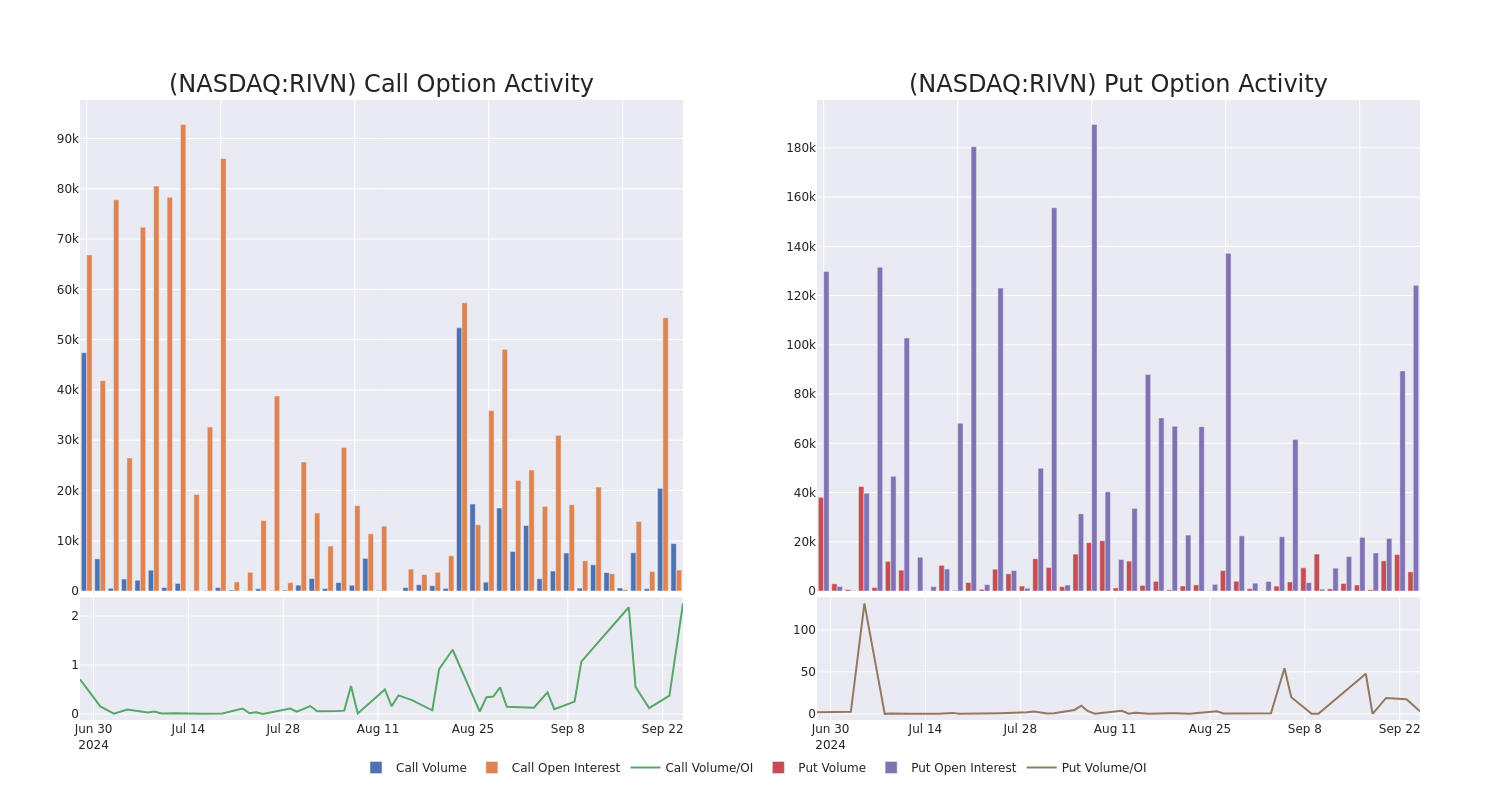Click the tall blue call volume bar above 50k

(459, 460)
